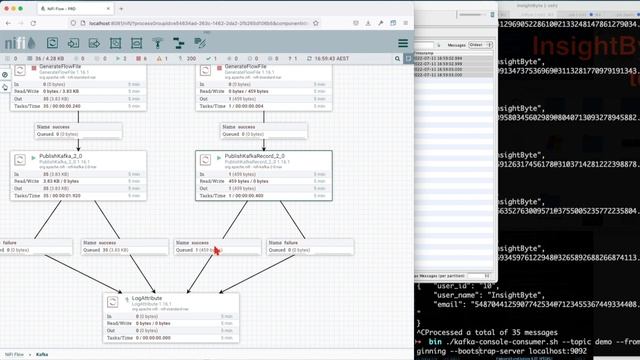Click the running processors count in status bar
The height and width of the screenshot is (360, 640).
121,59
